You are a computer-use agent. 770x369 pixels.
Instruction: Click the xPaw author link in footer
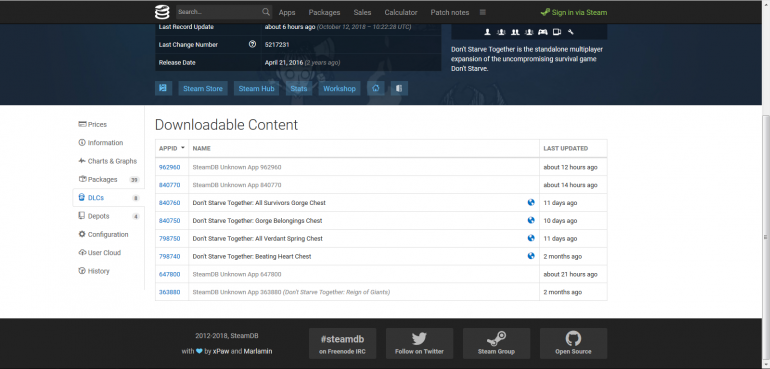pyautogui.click(x=221, y=351)
